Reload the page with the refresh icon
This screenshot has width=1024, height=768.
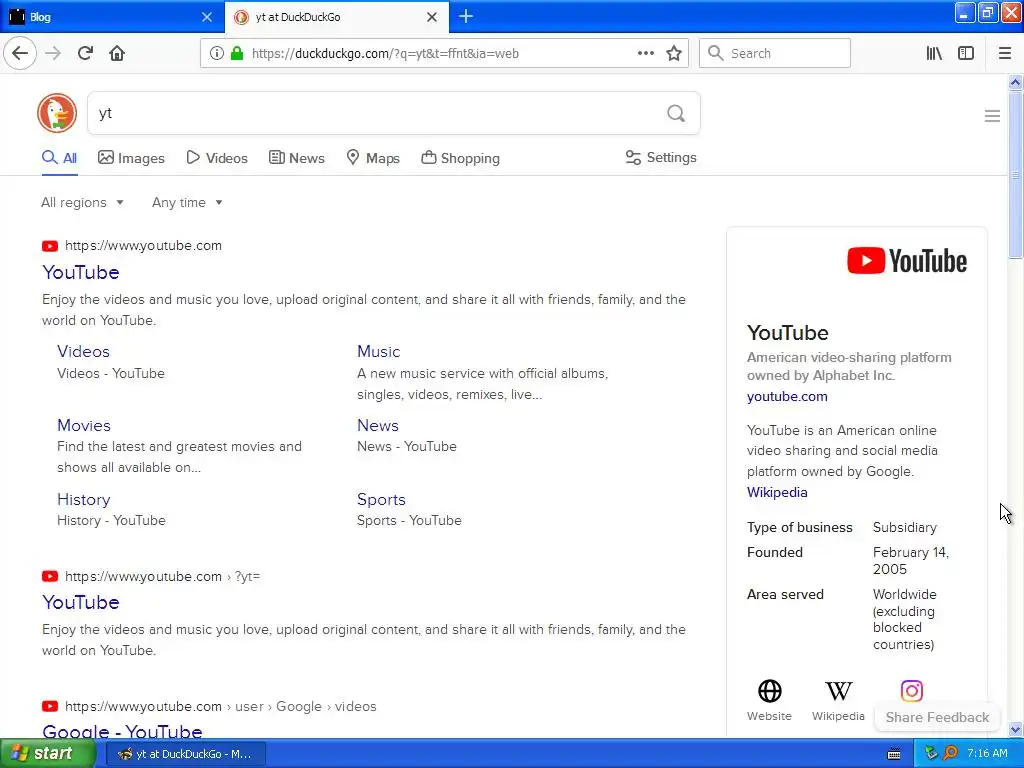(85, 53)
